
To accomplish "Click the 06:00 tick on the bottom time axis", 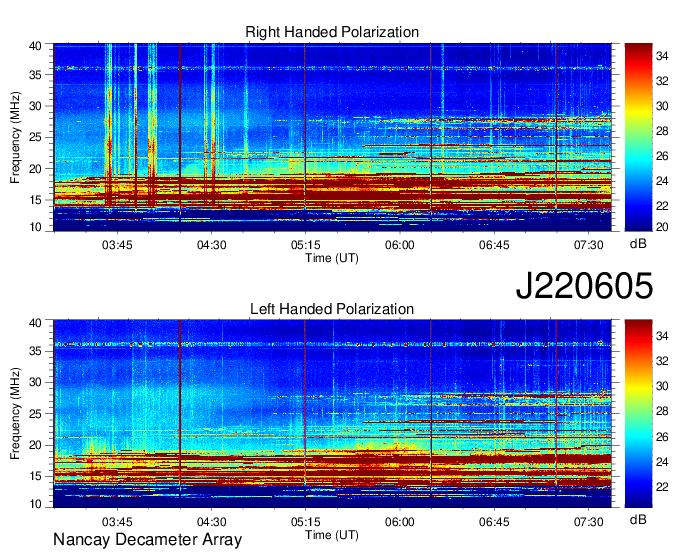I will coord(399,522).
